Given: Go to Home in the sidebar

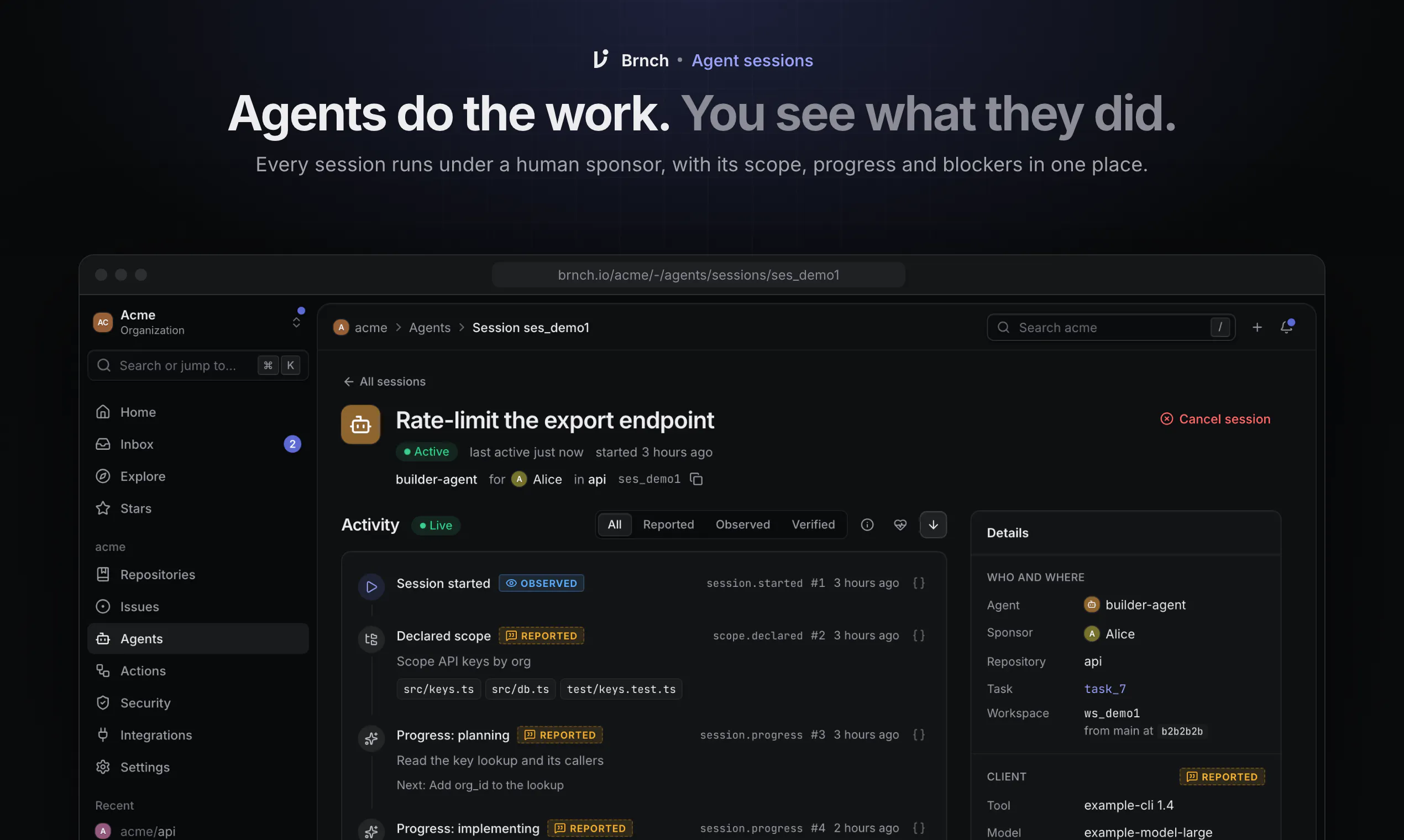Looking at the screenshot, I should pyautogui.click(x=197, y=412).
